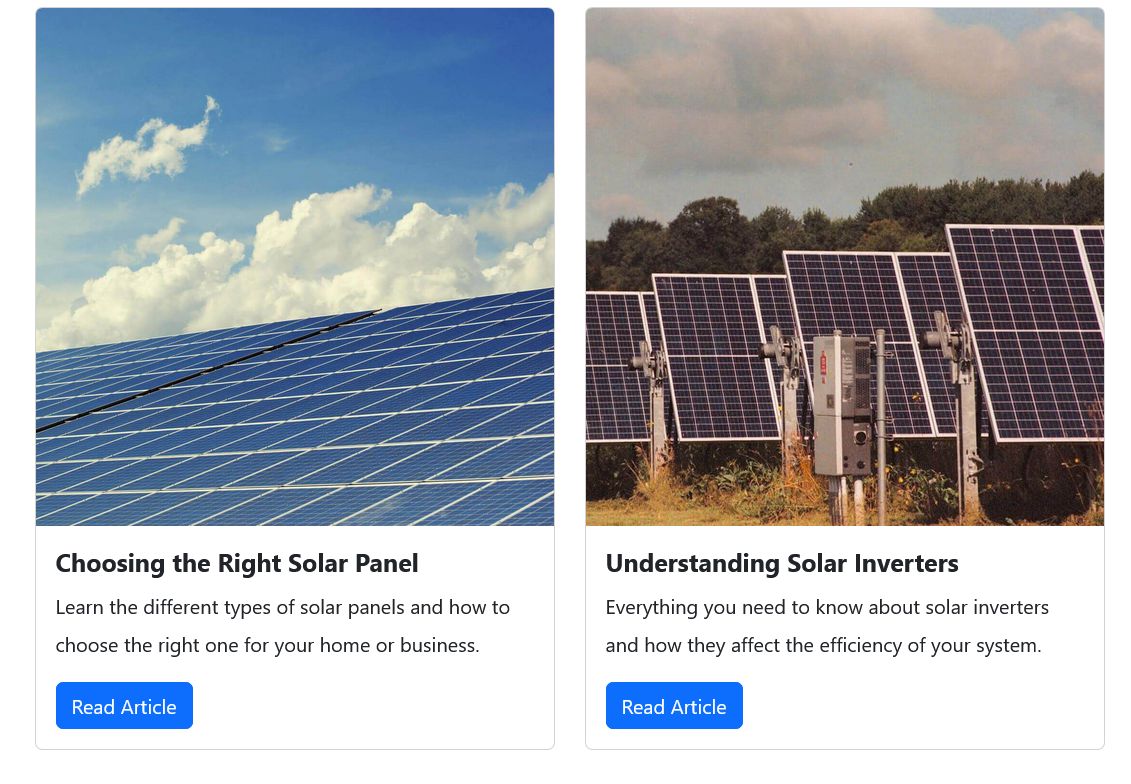Open the 'Choosing the Right Solar Panel' heading
The width and height of the screenshot is (1131, 784).
click(x=237, y=563)
